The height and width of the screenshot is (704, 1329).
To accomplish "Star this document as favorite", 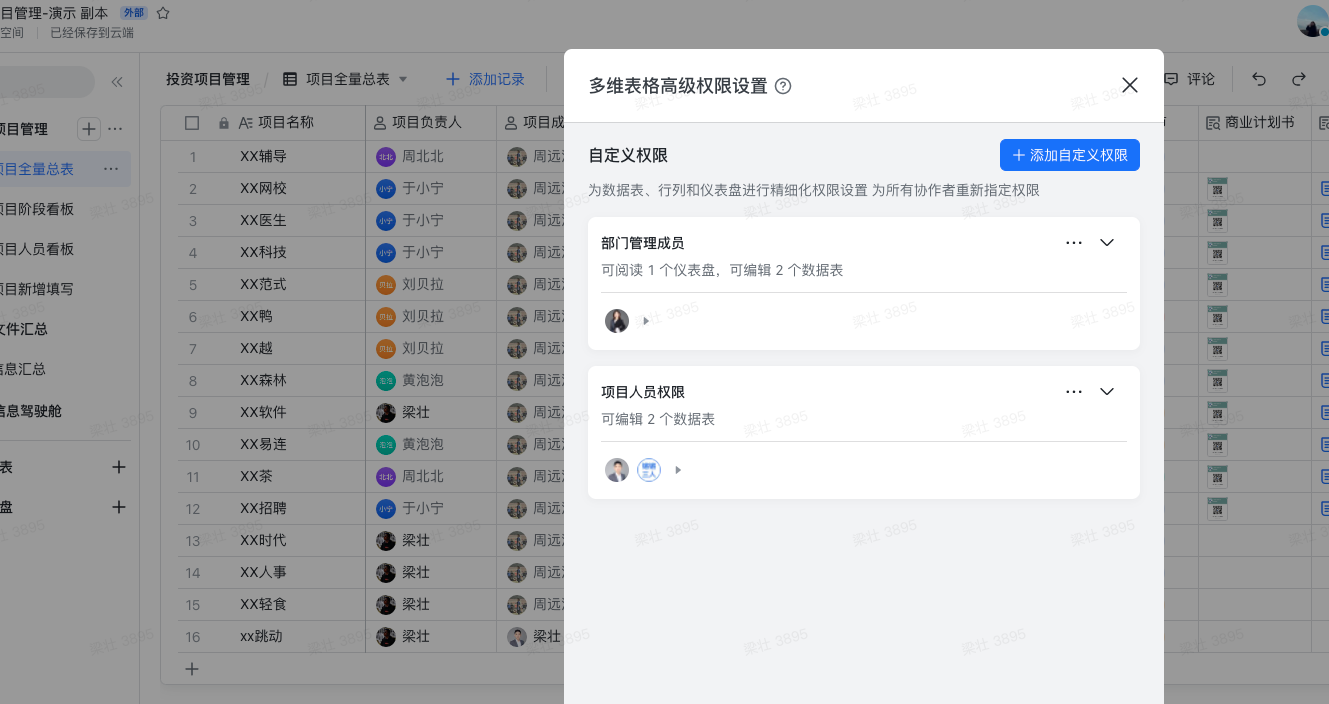I will point(163,13).
